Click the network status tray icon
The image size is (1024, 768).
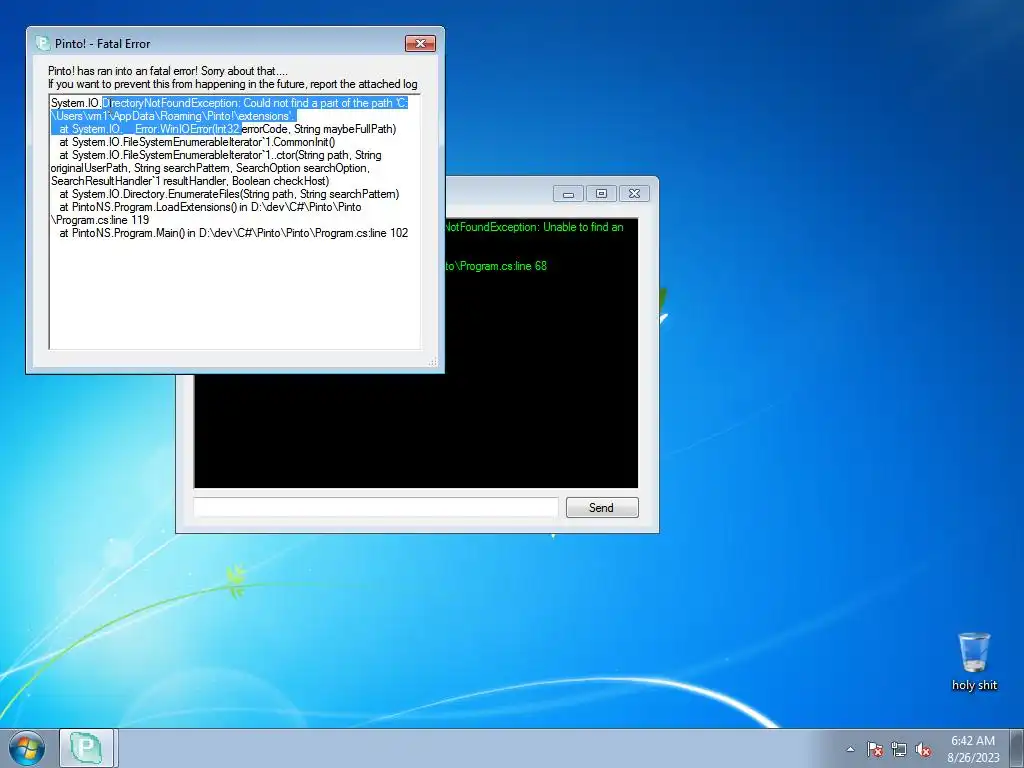click(899, 749)
